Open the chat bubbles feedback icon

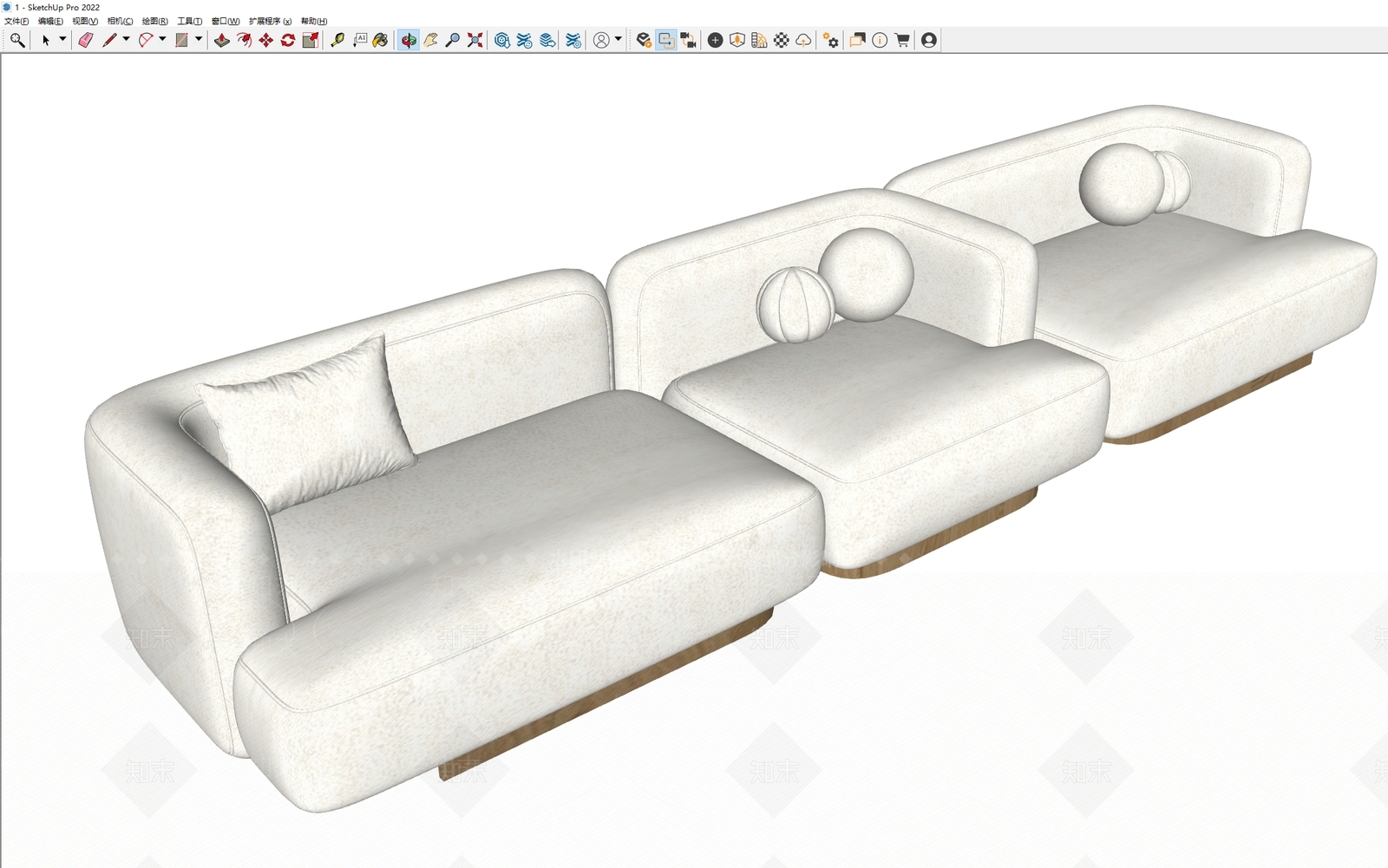point(858,40)
